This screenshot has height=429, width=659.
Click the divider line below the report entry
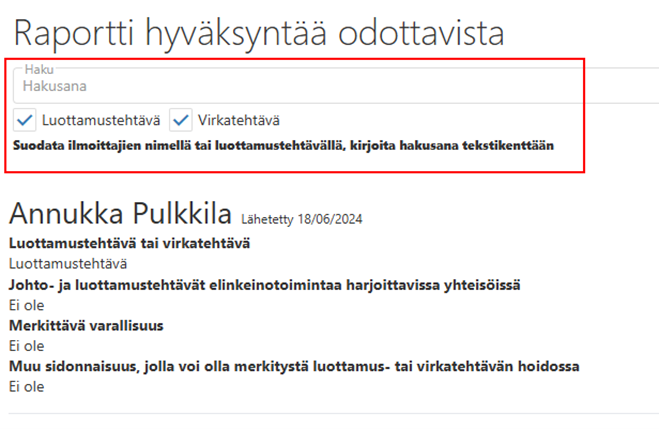[329, 413]
